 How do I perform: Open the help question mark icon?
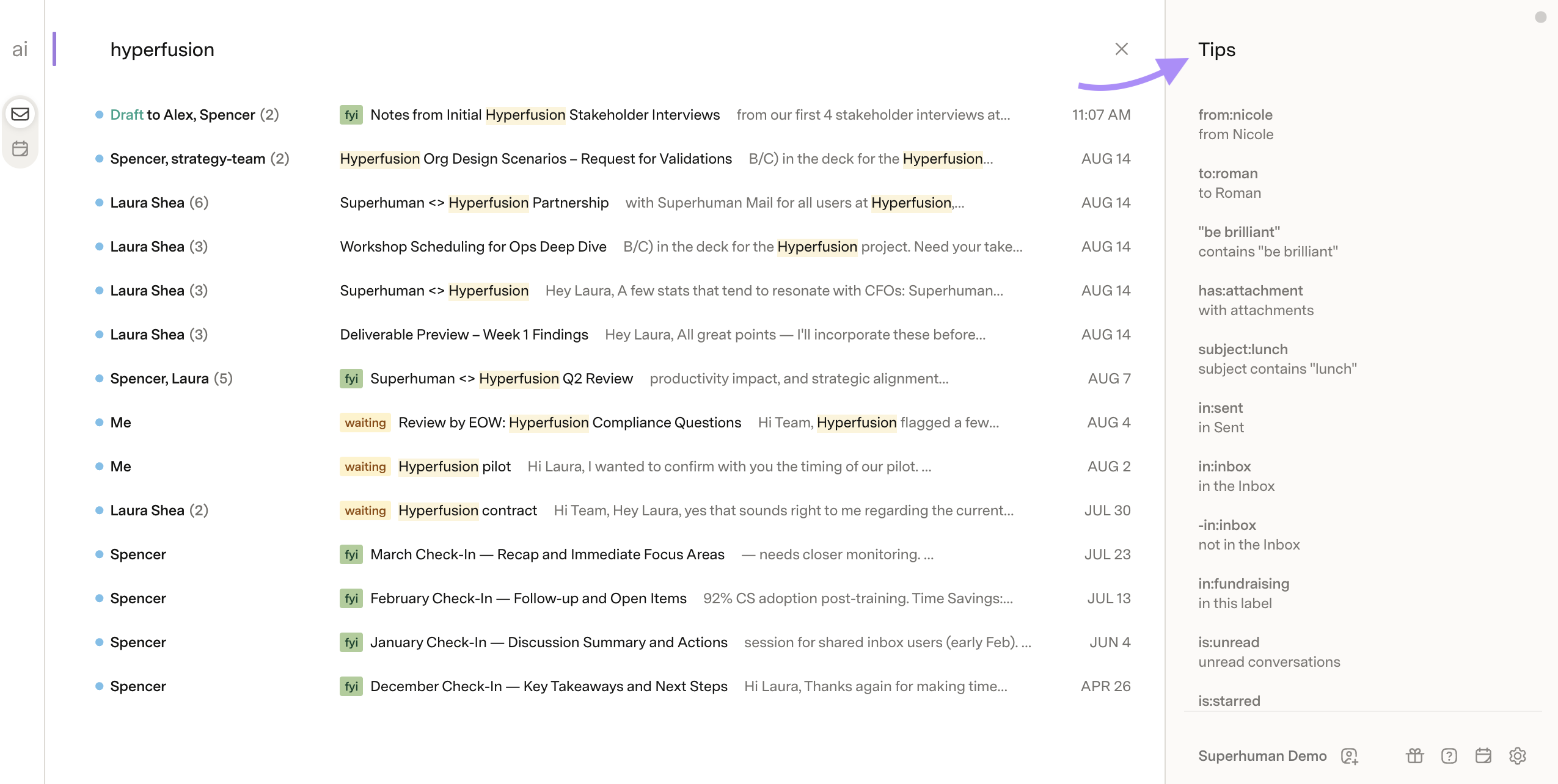[1449, 756]
